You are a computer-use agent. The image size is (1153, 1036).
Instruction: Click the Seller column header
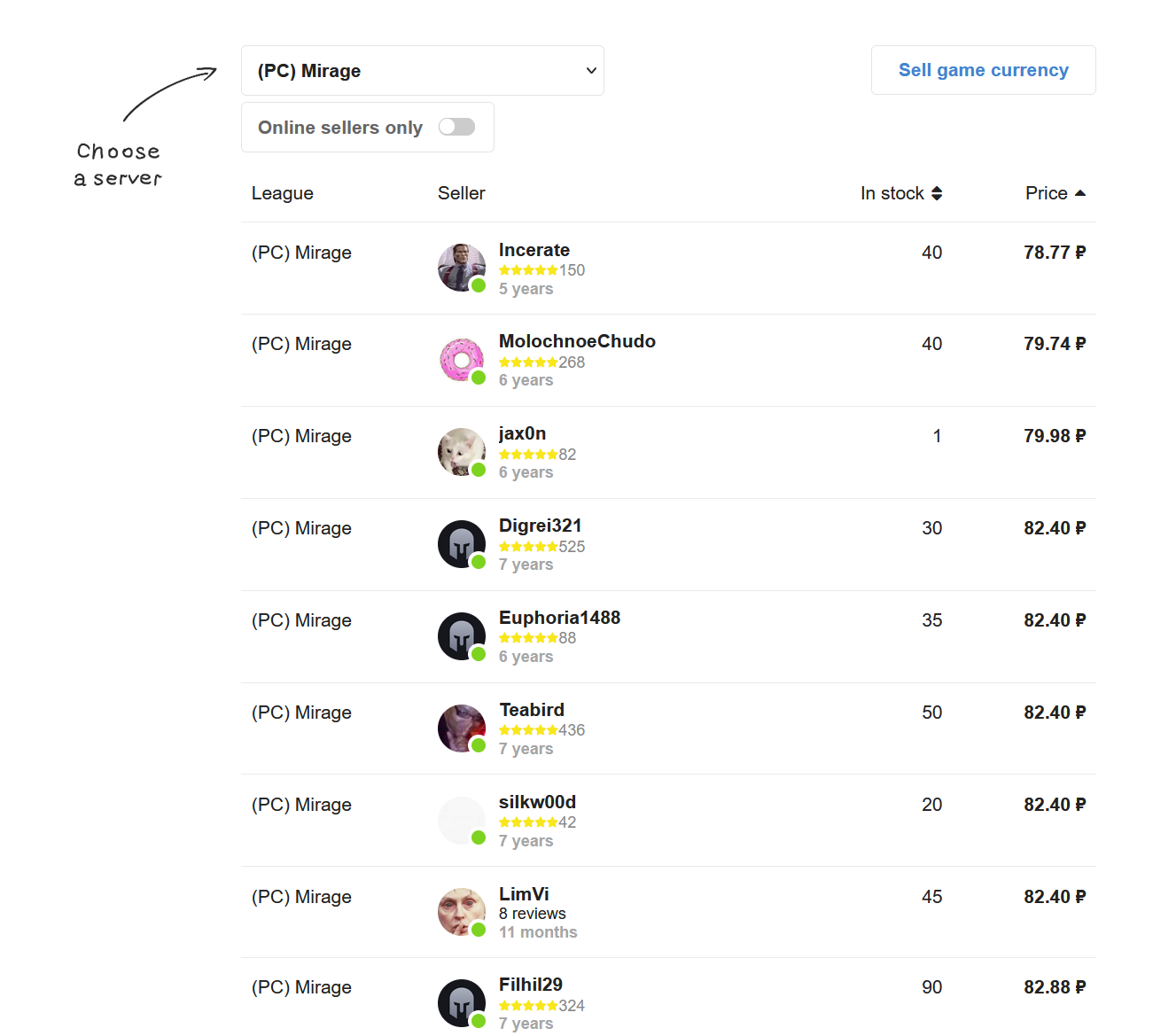point(461,193)
